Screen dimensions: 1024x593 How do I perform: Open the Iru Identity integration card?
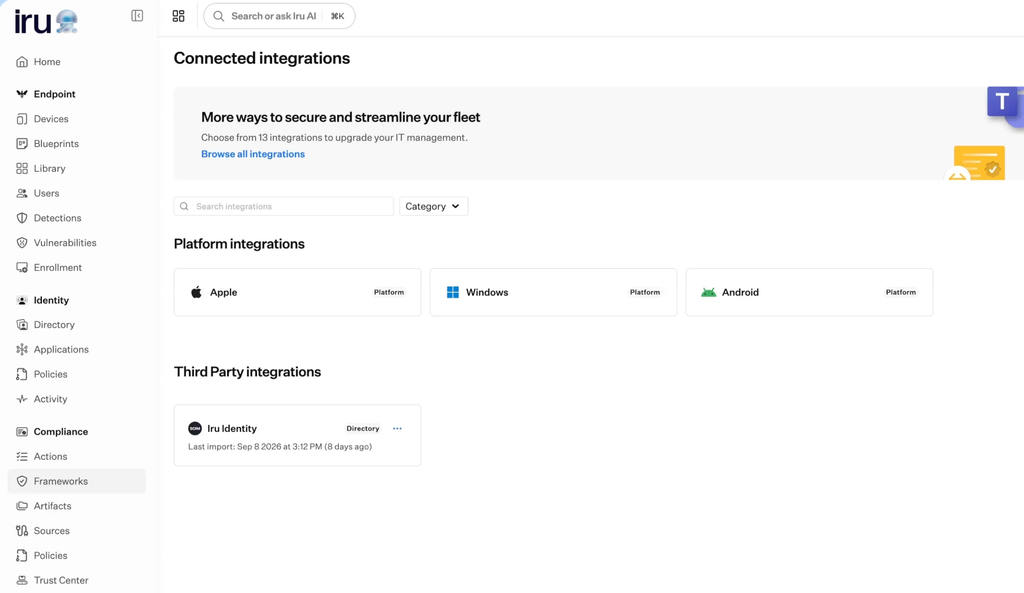[x=297, y=435]
